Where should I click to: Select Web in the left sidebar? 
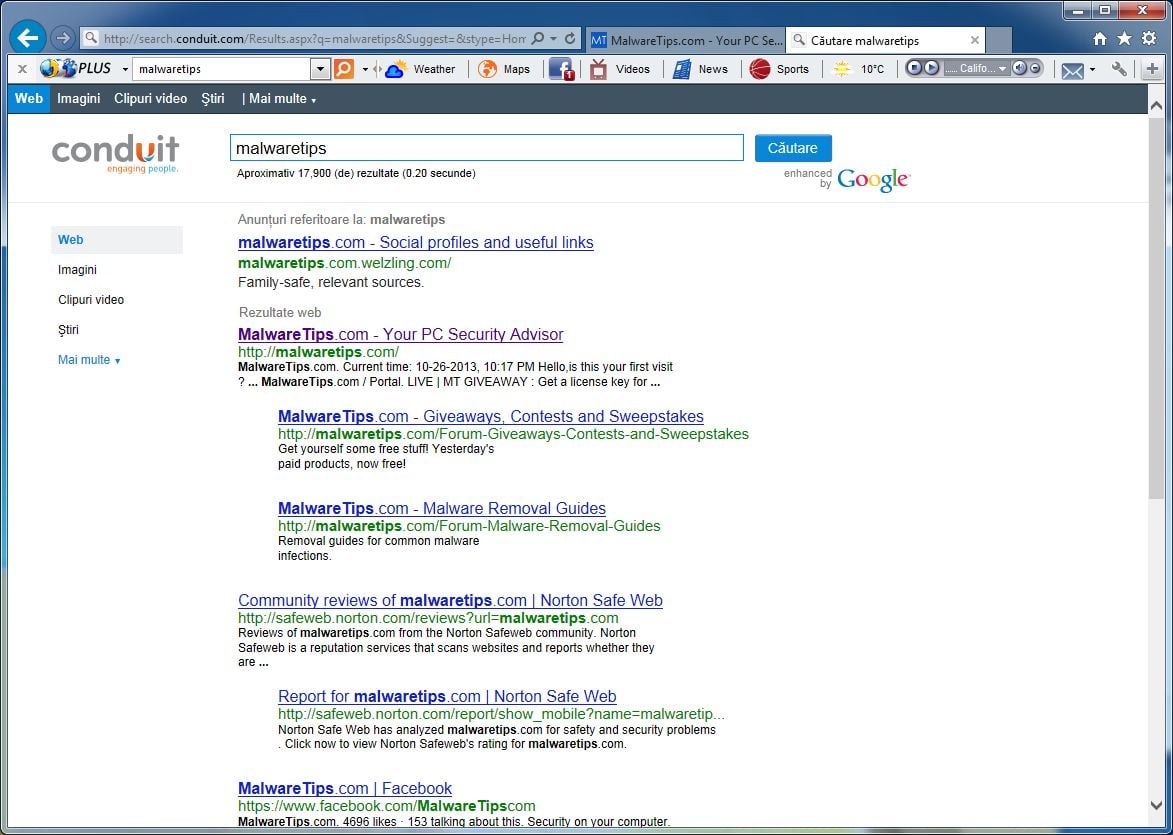point(117,240)
